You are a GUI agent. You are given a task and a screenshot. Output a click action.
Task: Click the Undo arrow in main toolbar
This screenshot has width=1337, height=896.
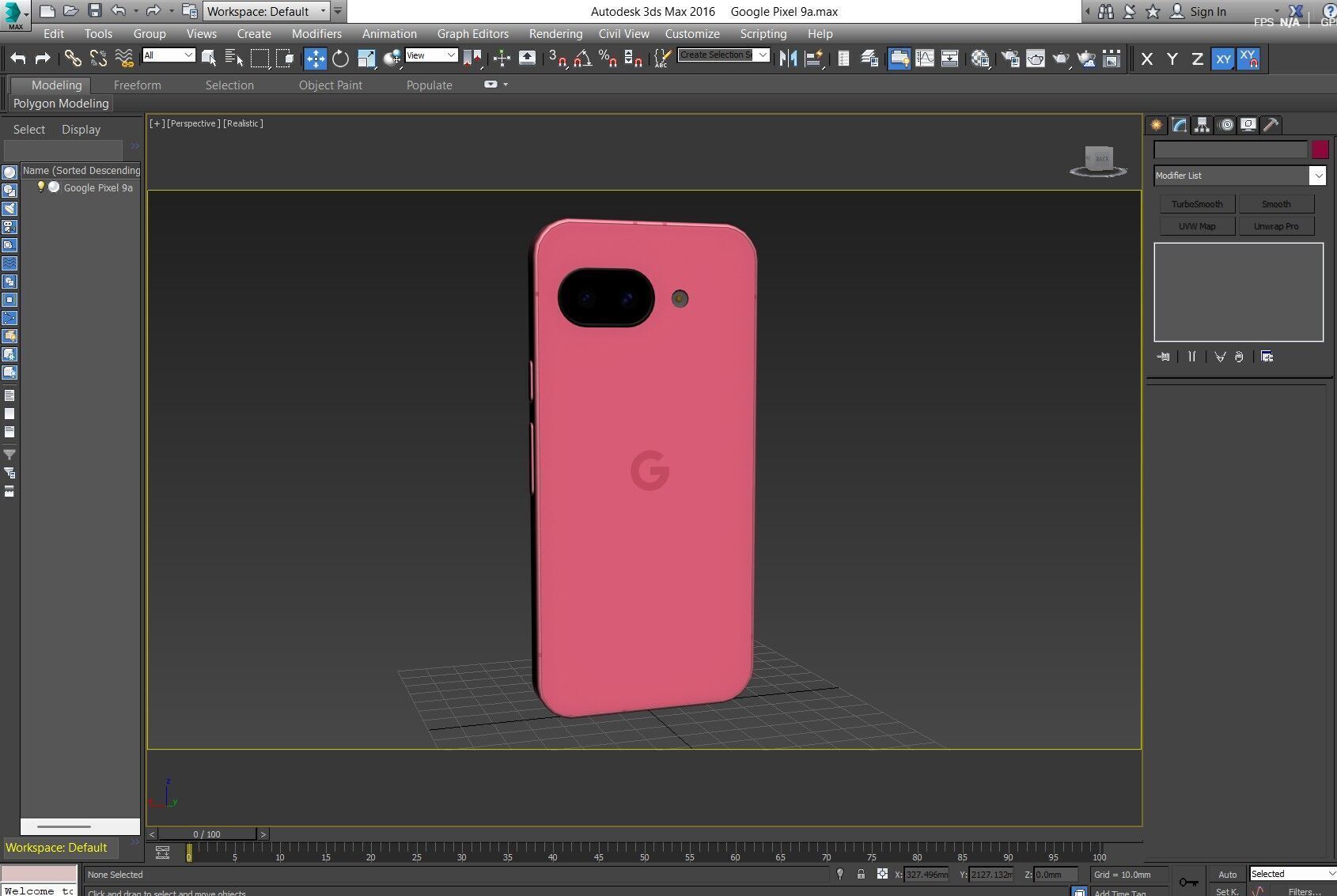(x=18, y=58)
